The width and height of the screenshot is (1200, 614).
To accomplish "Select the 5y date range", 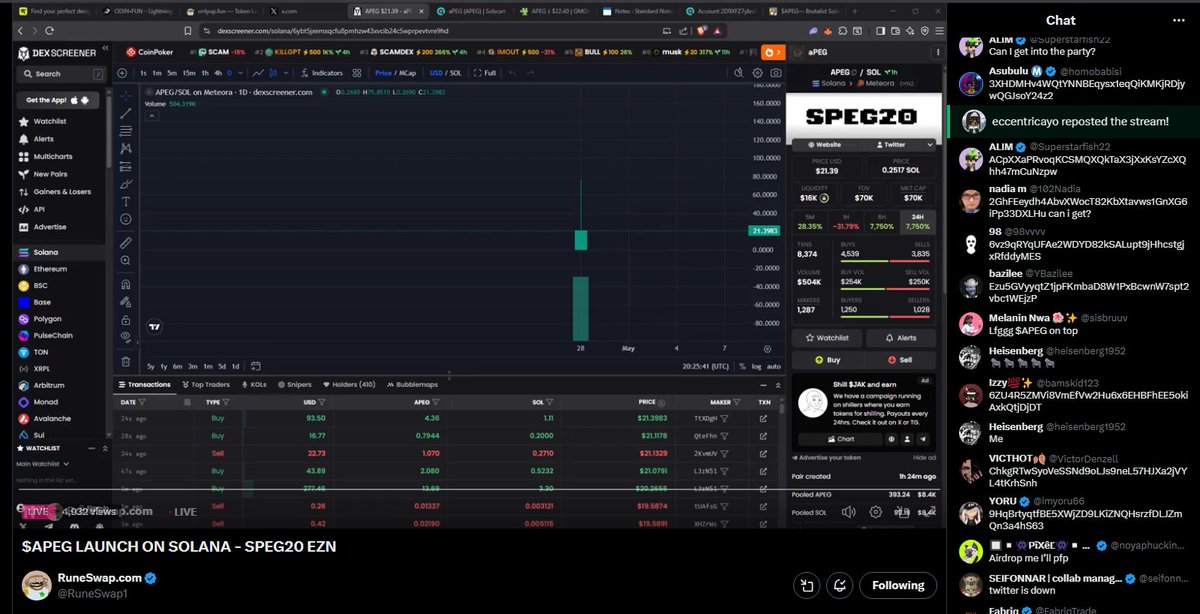I will tap(150, 366).
